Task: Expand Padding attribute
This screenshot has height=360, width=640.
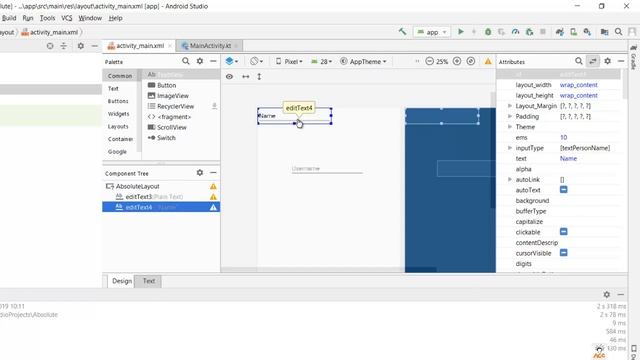Action: (509, 116)
